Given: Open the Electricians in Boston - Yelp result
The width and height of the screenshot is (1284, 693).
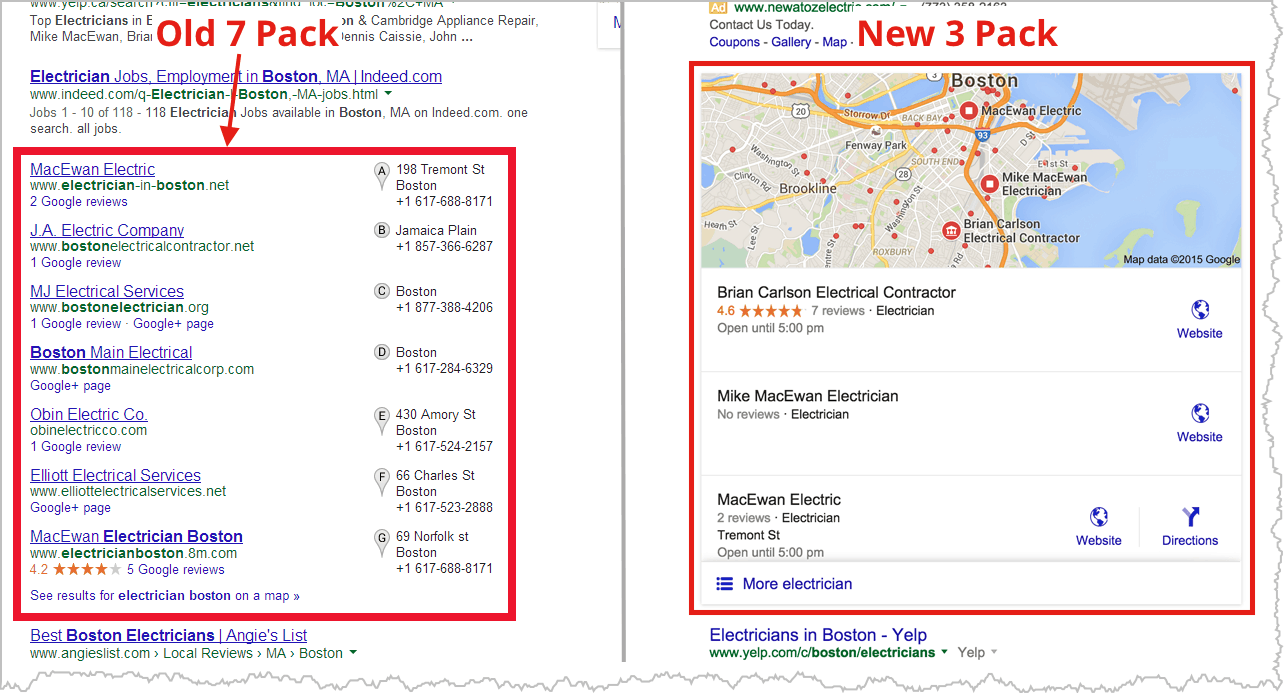Looking at the screenshot, I should pyautogui.click(x=818, y=635).
